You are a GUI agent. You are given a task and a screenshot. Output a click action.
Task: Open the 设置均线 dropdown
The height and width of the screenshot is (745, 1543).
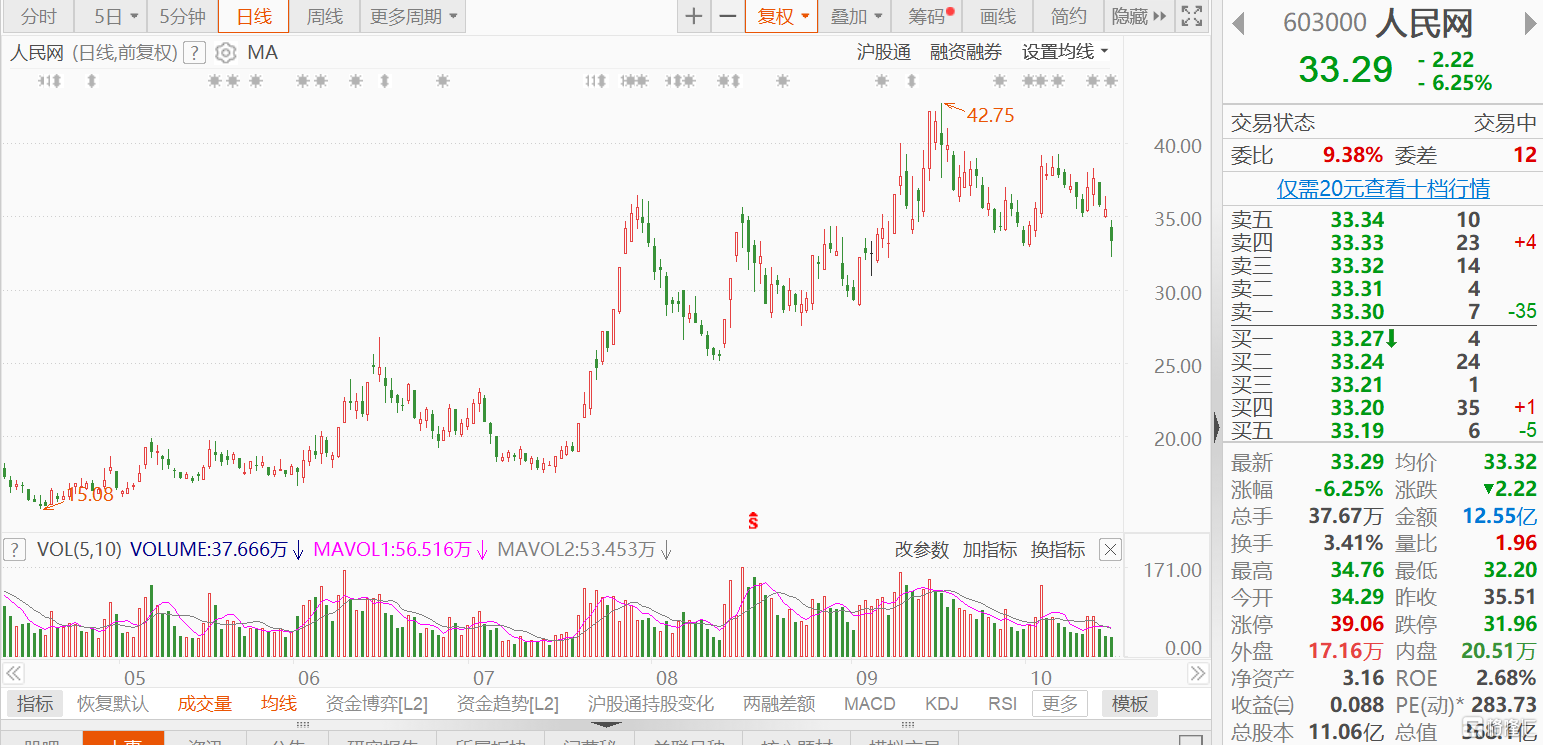point(1065,52)
